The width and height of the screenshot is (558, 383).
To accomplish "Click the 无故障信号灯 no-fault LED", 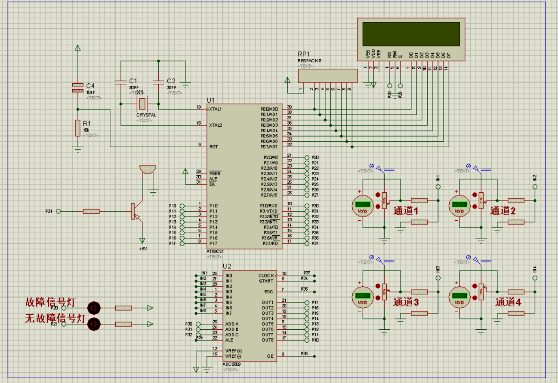I will coord(94,324).
